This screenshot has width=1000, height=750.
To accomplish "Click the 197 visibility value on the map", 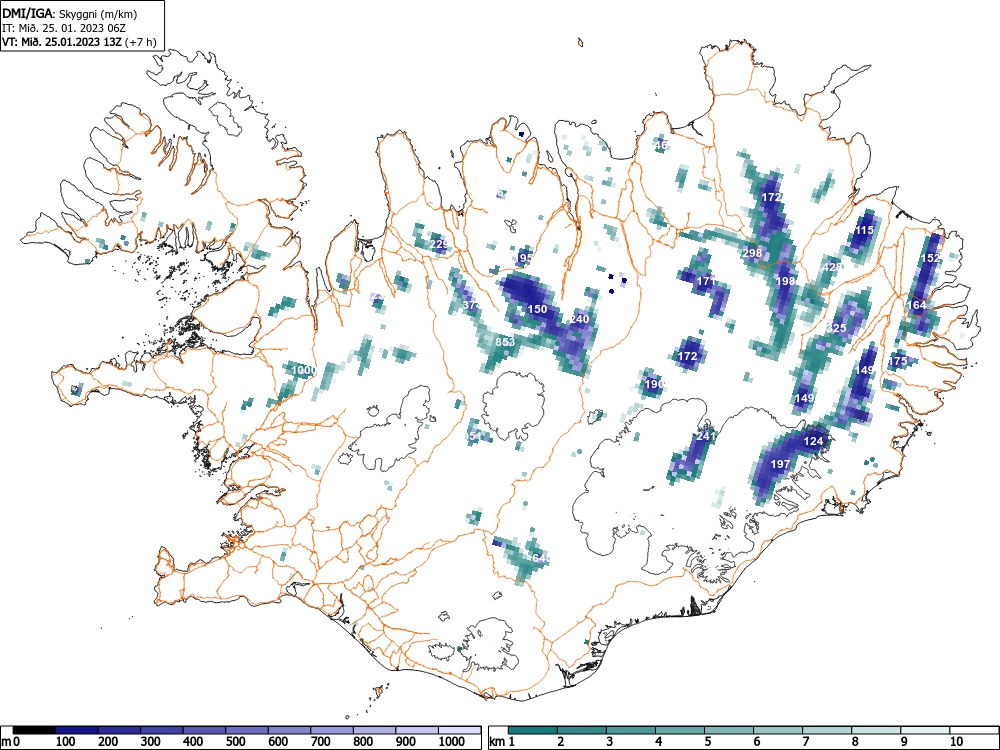I will 781,464.
